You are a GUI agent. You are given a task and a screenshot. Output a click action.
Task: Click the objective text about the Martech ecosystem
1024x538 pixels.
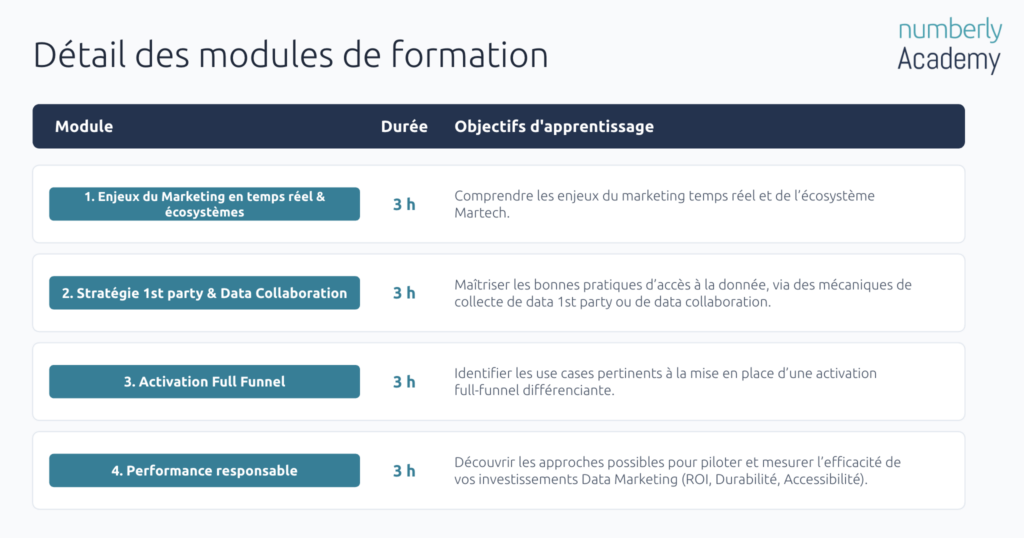[664, 204]
